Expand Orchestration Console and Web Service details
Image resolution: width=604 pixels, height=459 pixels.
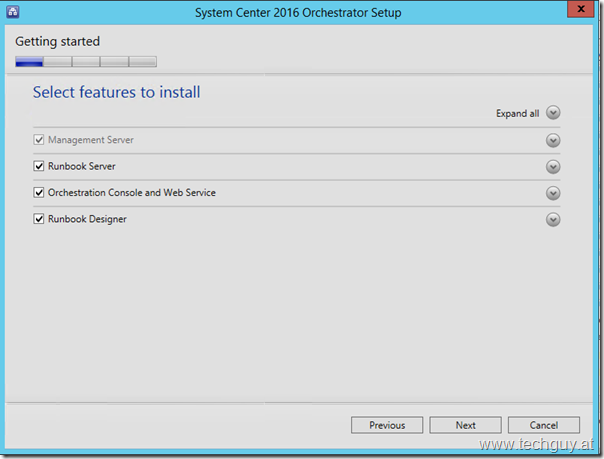(x=553, y=193)
